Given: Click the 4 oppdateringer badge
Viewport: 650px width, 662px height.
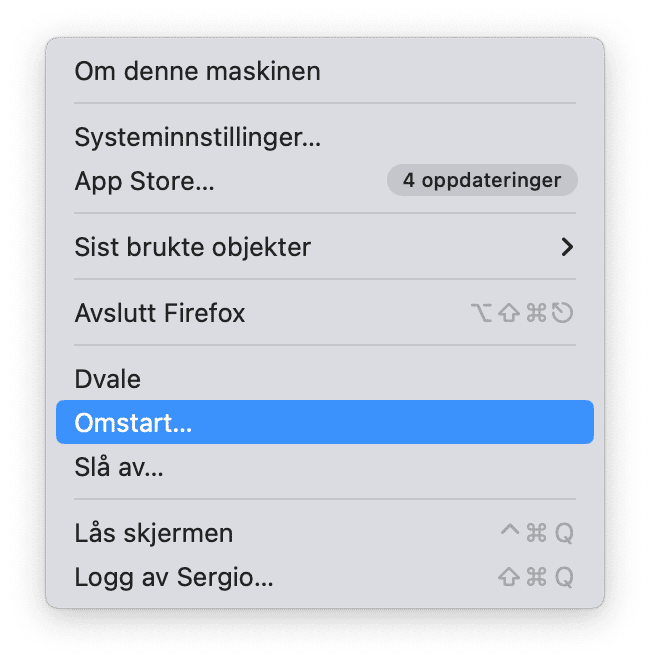Looking at the screenshot, I should pos(481,181).
